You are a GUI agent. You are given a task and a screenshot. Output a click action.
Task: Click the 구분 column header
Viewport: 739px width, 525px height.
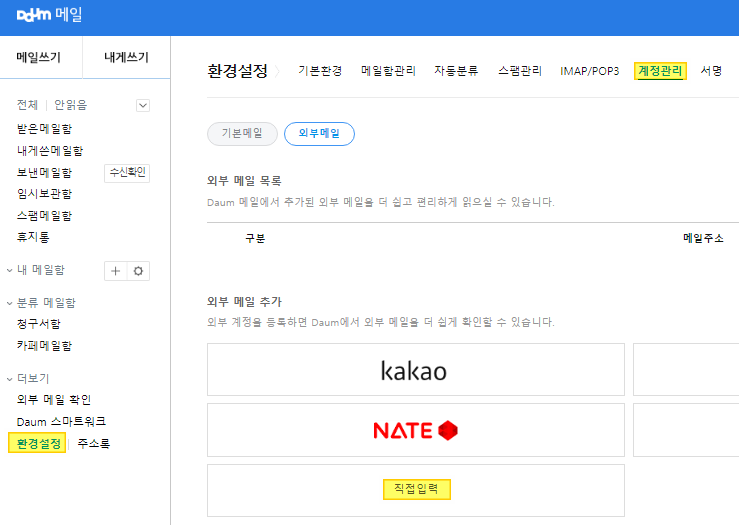tap(255, 238)
